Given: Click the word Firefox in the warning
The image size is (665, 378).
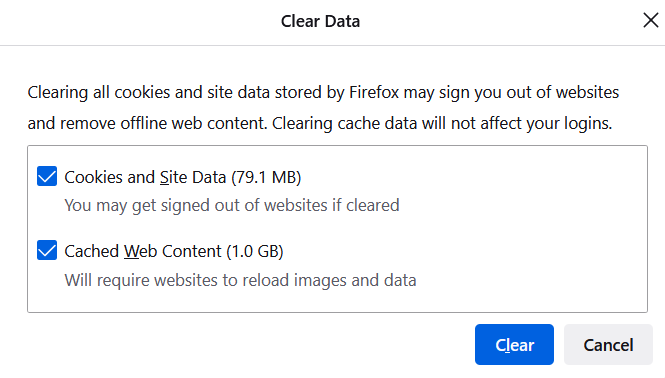Looking at the screenshot, I should 374,92.
